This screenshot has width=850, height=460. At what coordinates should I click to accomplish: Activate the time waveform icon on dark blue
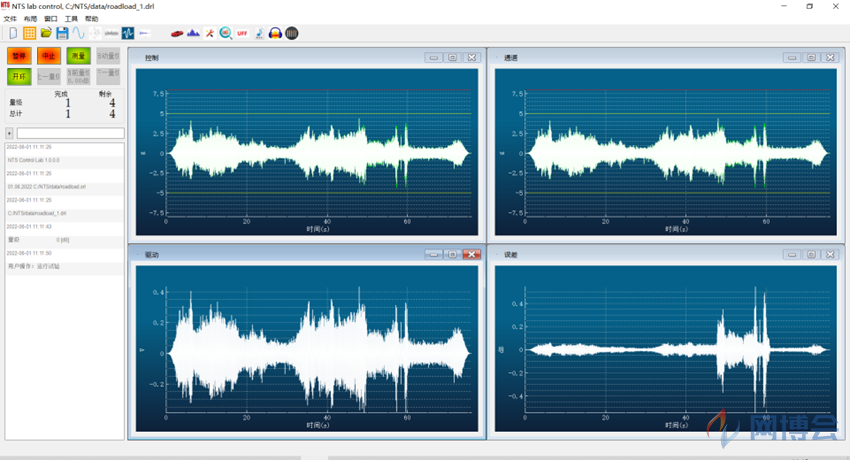coord(128,33)
